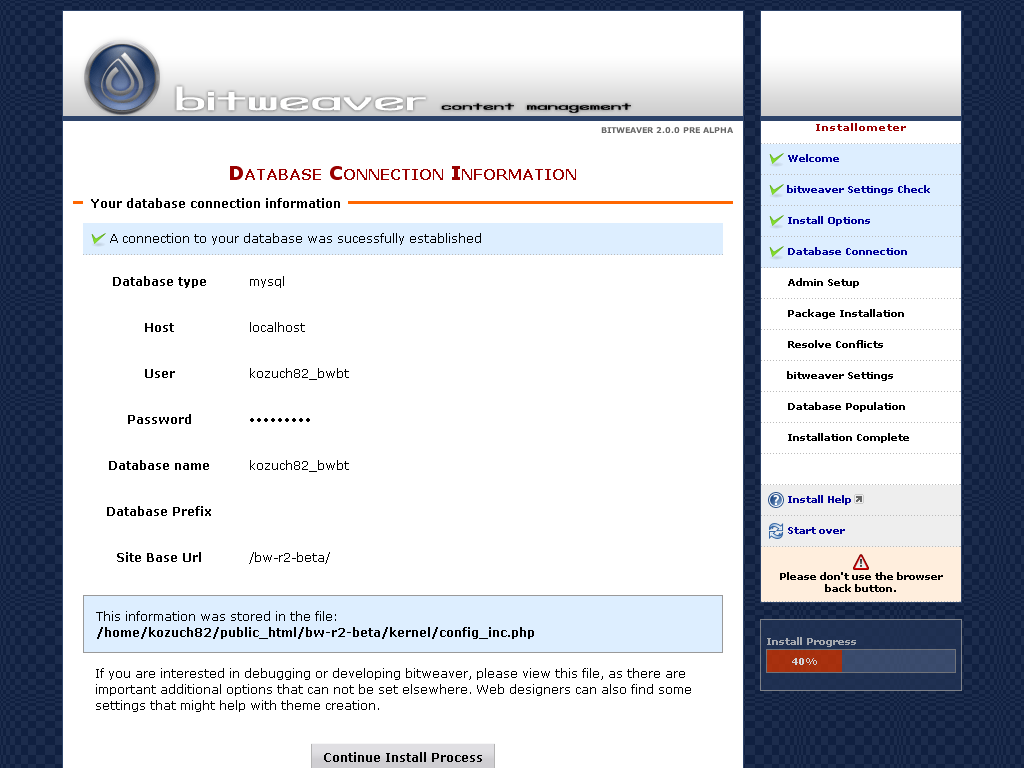Click the 'Database Prefix' label

(x=159, y=511)
